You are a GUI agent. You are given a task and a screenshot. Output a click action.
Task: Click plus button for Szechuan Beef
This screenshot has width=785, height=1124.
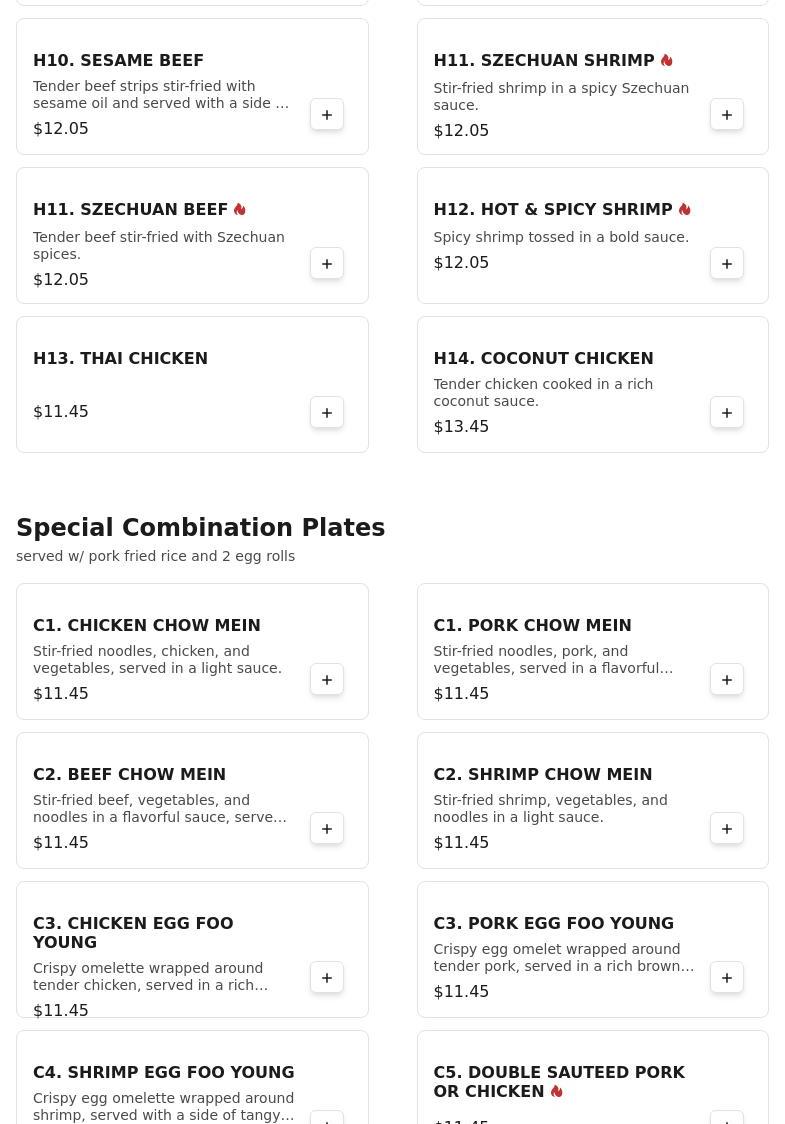tap(327, 264)
